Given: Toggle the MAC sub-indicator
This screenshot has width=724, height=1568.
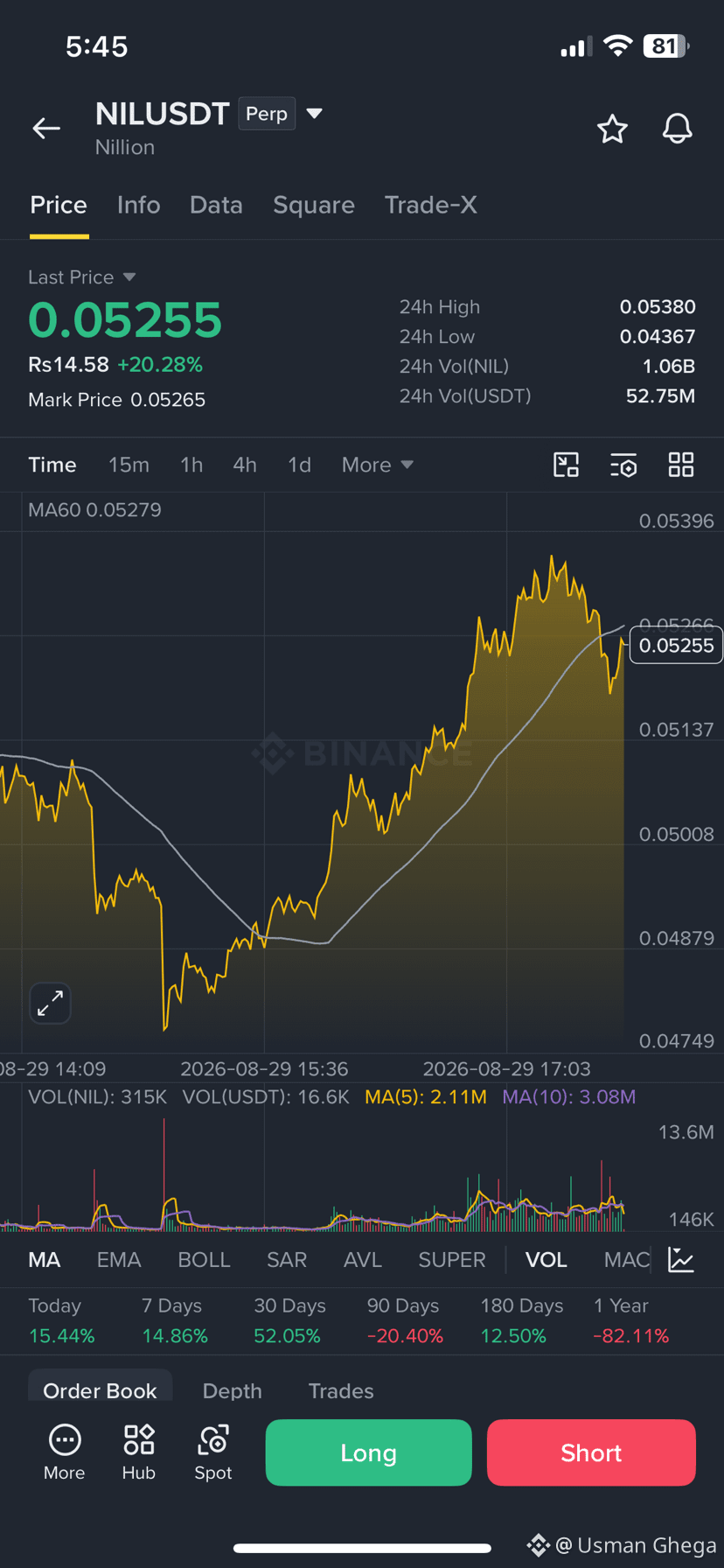Looking at the screenshot, I should pos(627,1260).
